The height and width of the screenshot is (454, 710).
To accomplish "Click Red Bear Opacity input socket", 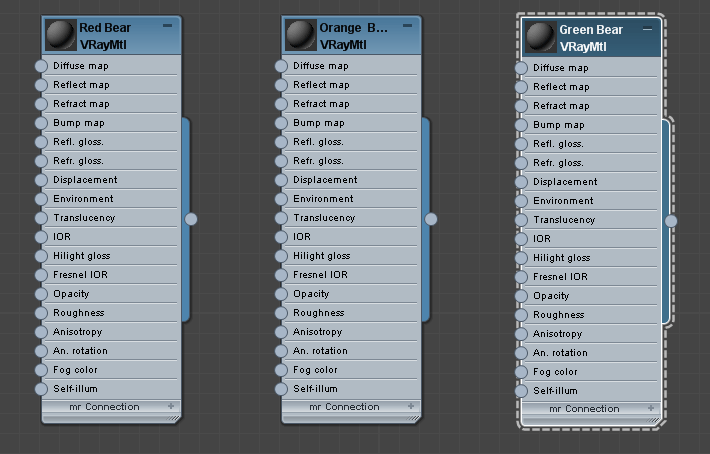I will pyautogui.click(x=41, y=294).
